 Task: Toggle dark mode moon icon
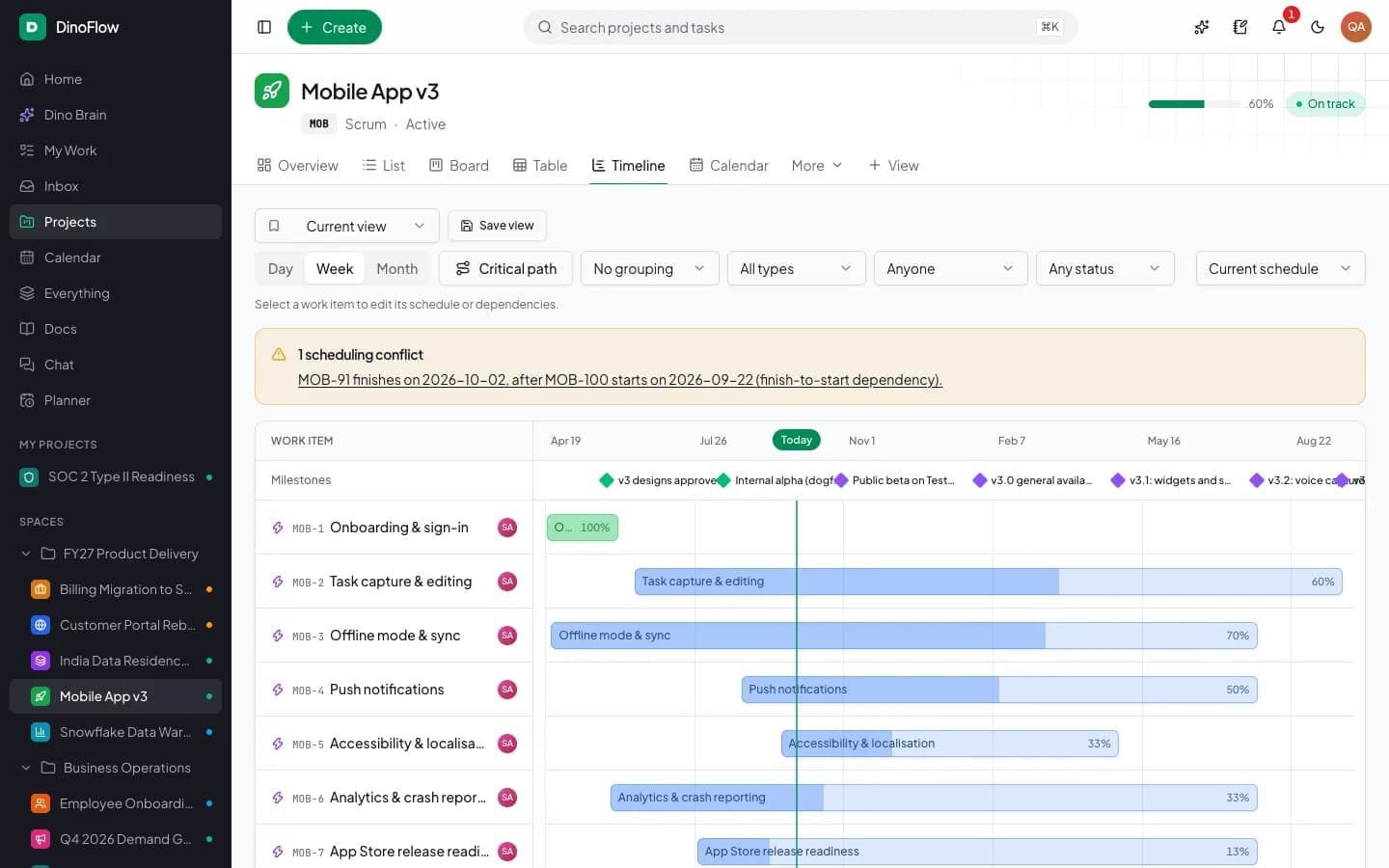click(1318, 27)
